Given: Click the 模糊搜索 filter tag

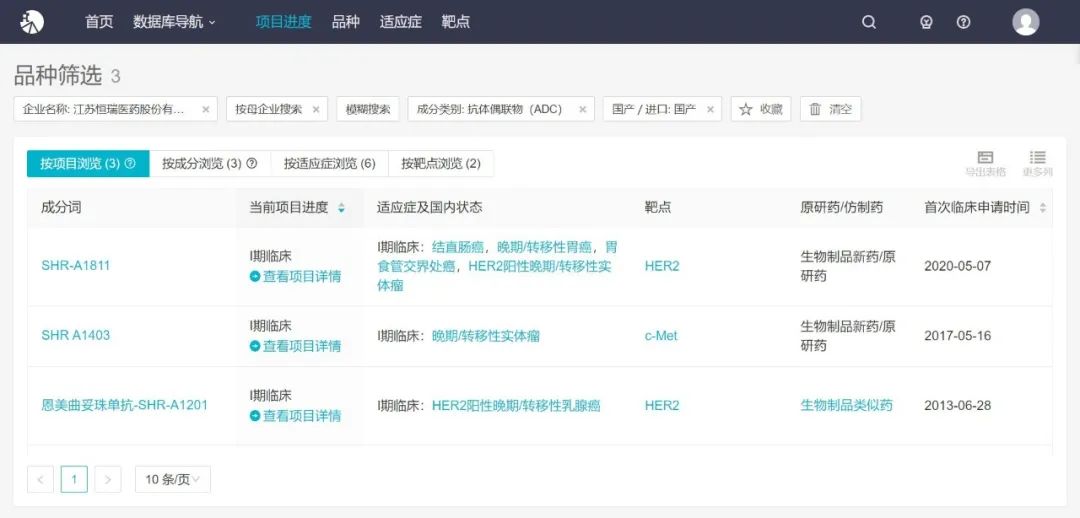Looking at the screenshot, I should click(368, 109).
